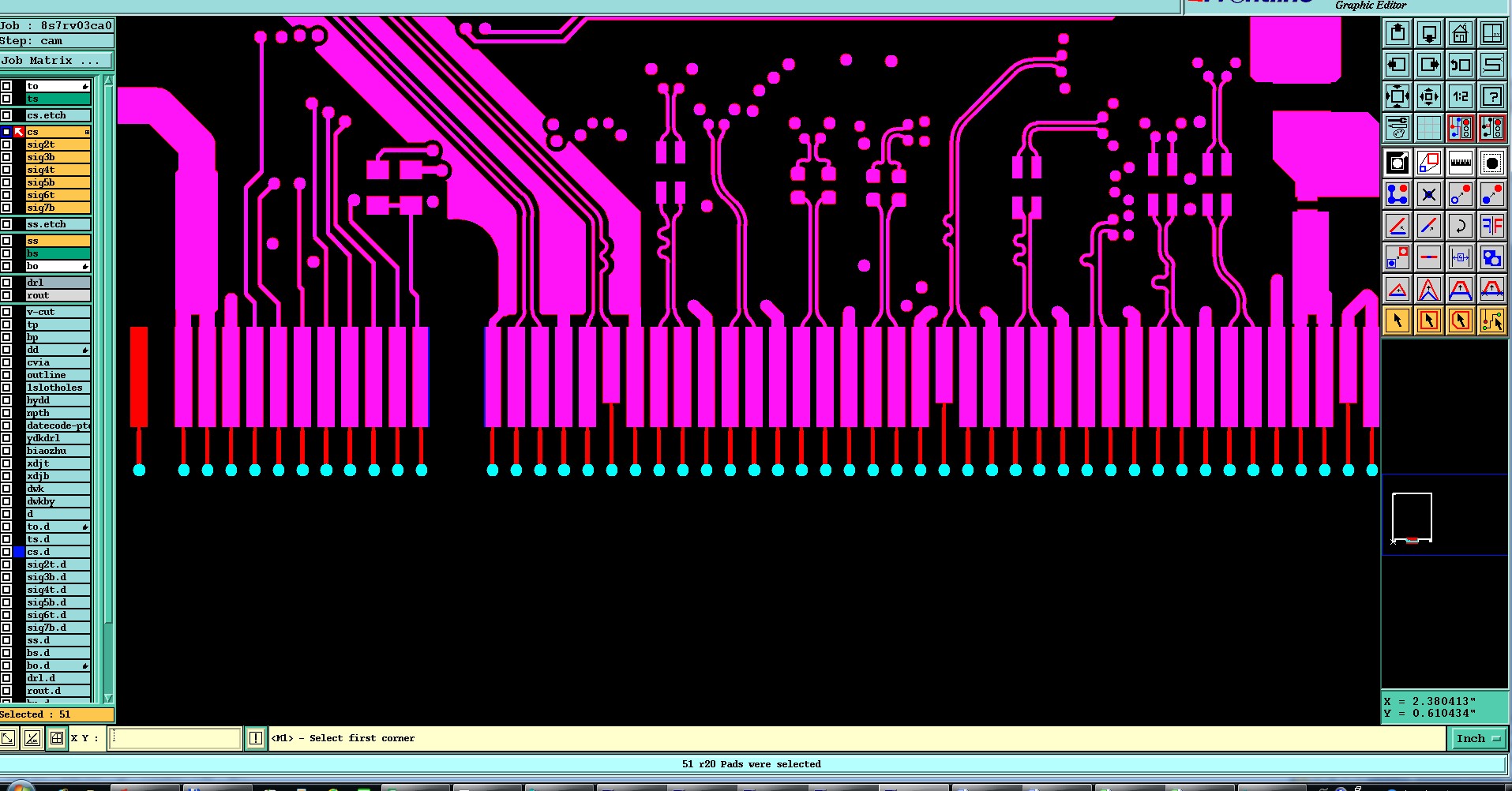1512x791 pixels.
Task: Click the blue color swatch beside cs.d layer
Action: pos(19,552)
